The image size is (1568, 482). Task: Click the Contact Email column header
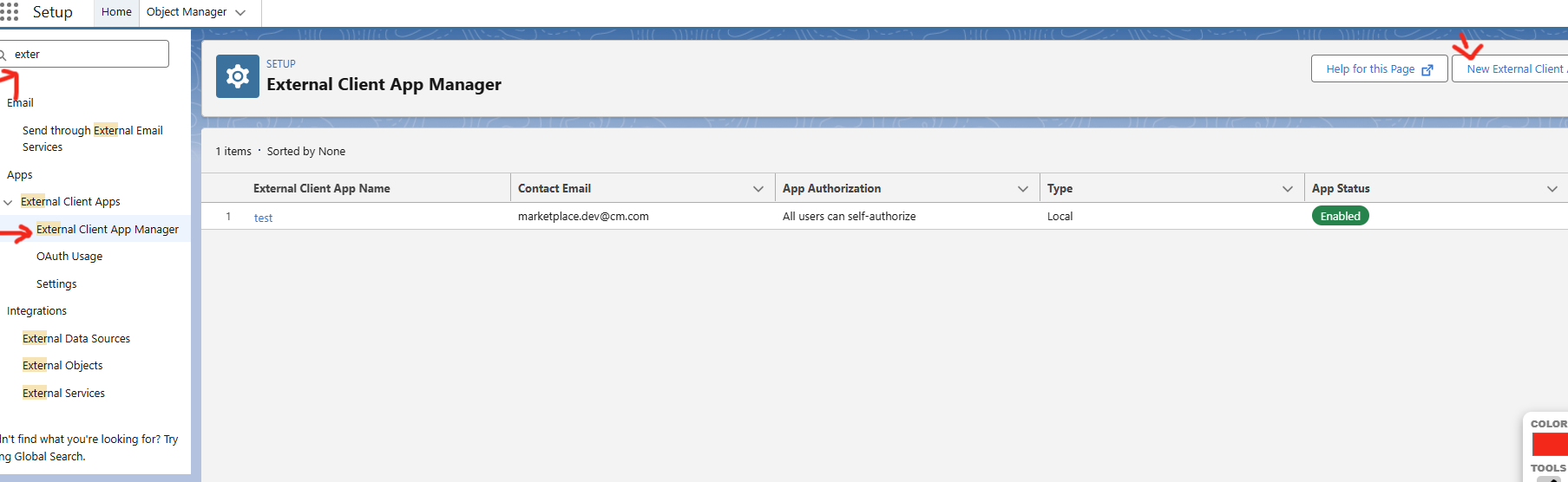(554, 189)
